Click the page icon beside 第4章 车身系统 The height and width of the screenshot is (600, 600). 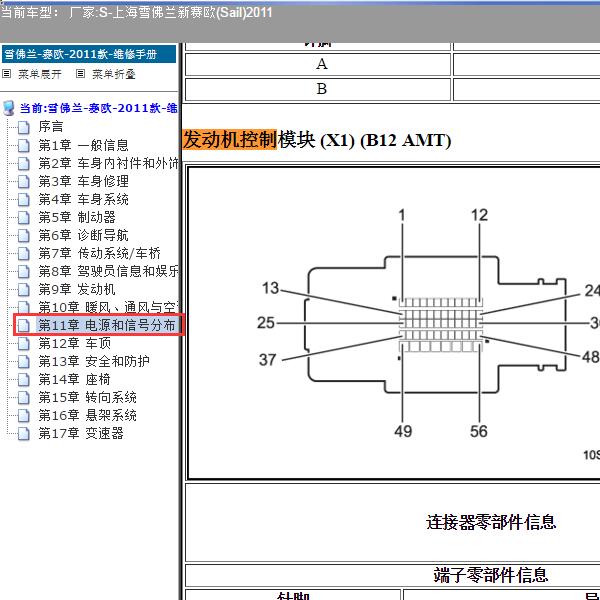click(24, 199)
